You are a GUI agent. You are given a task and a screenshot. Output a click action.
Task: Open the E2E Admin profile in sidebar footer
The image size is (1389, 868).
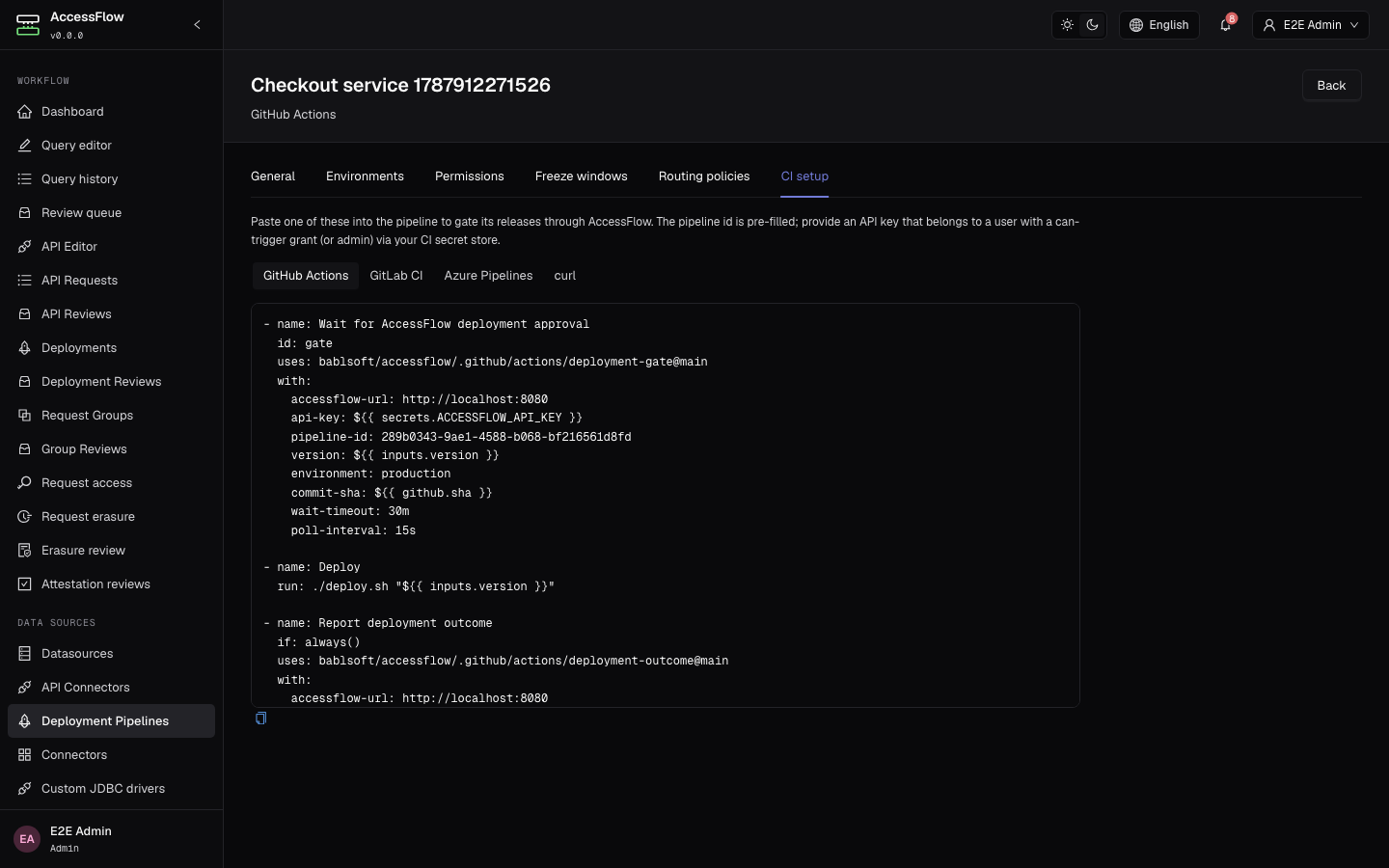[111, 839]
